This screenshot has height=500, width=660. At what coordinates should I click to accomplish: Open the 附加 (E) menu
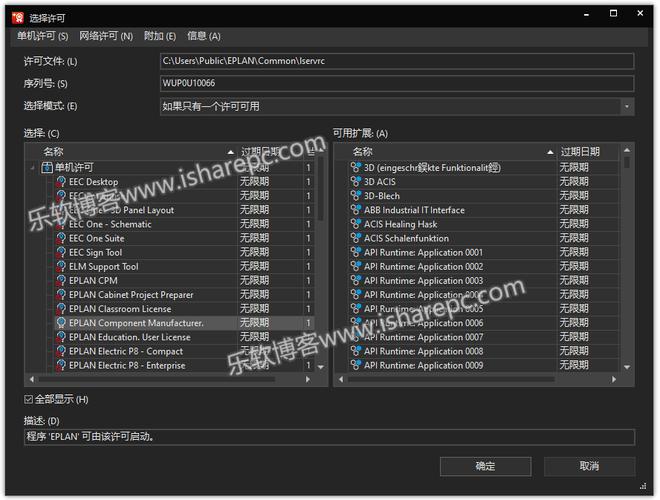(x=160, y=36)
